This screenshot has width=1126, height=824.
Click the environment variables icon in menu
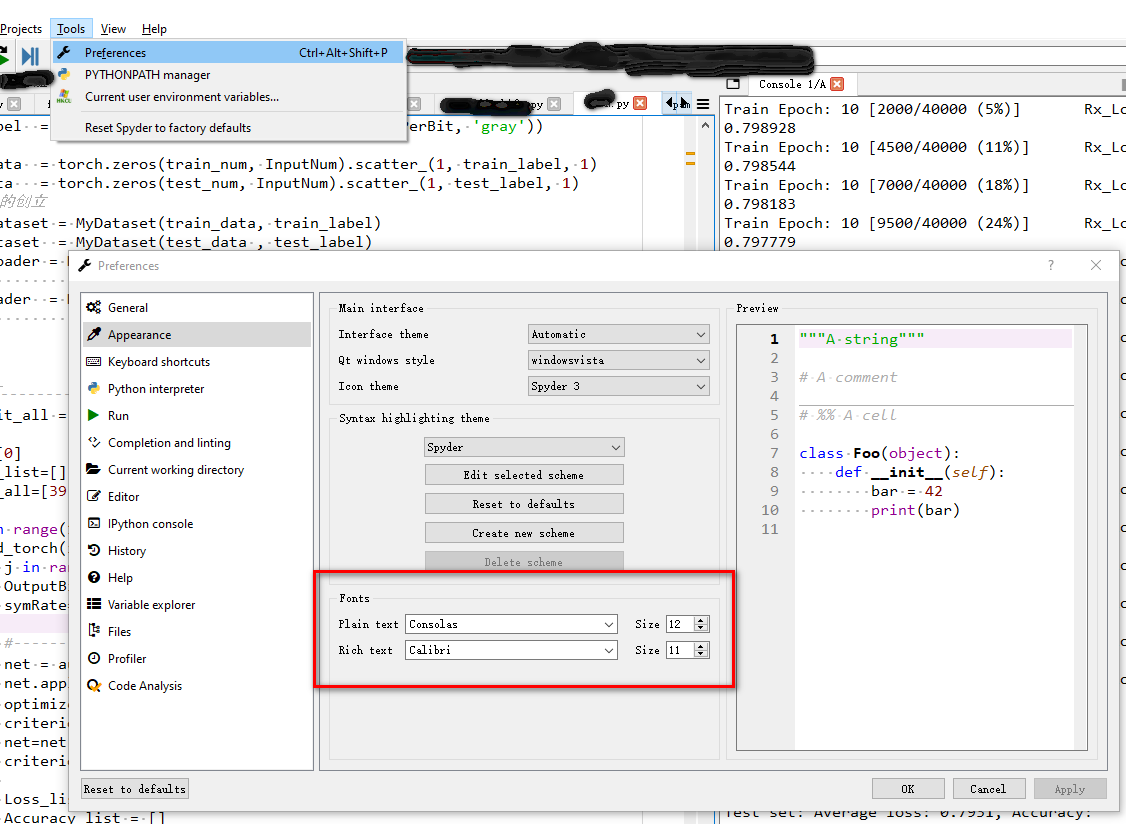tap(64, 96)
